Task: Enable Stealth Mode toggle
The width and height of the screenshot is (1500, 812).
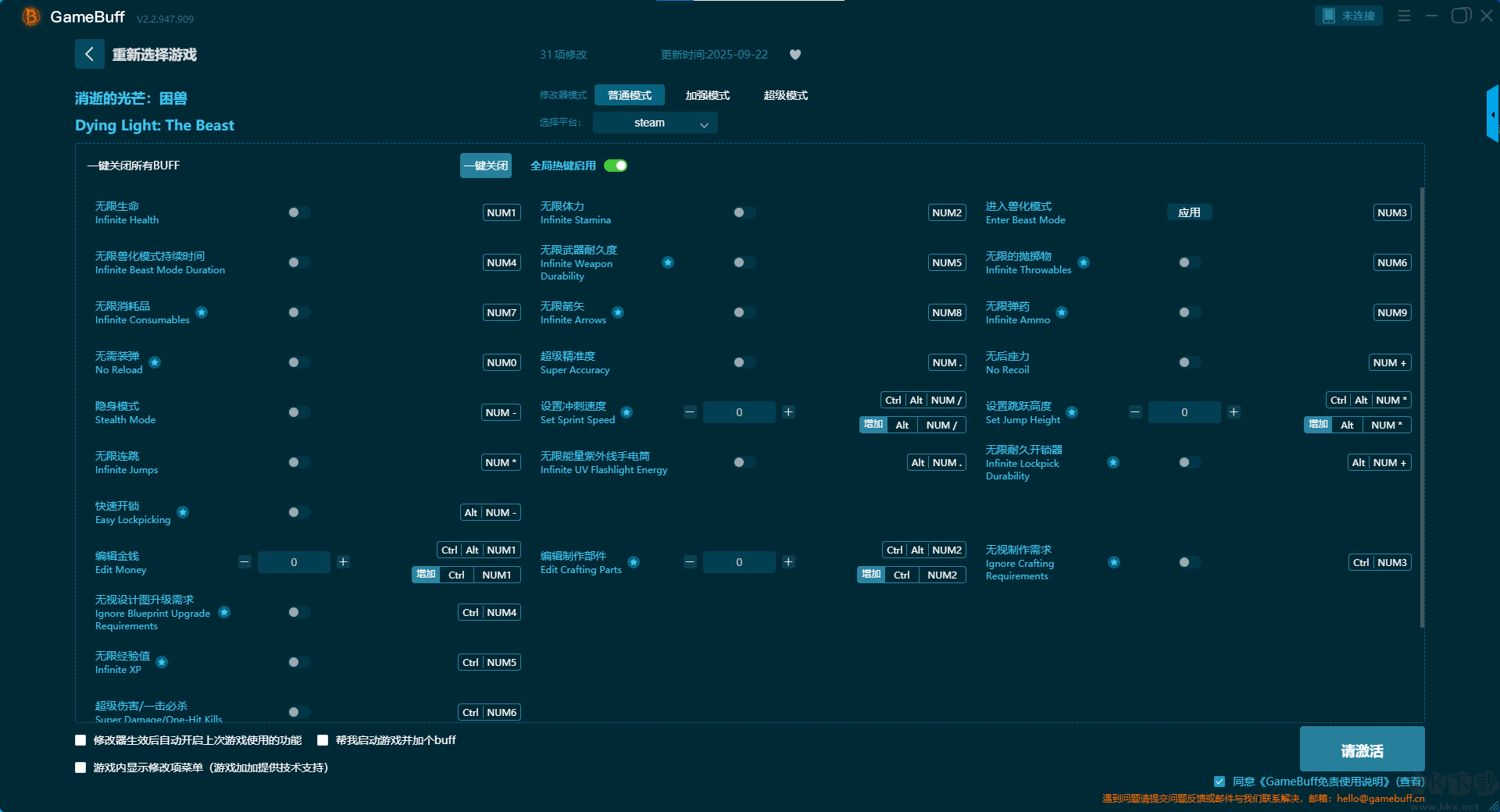Action: 298,412
